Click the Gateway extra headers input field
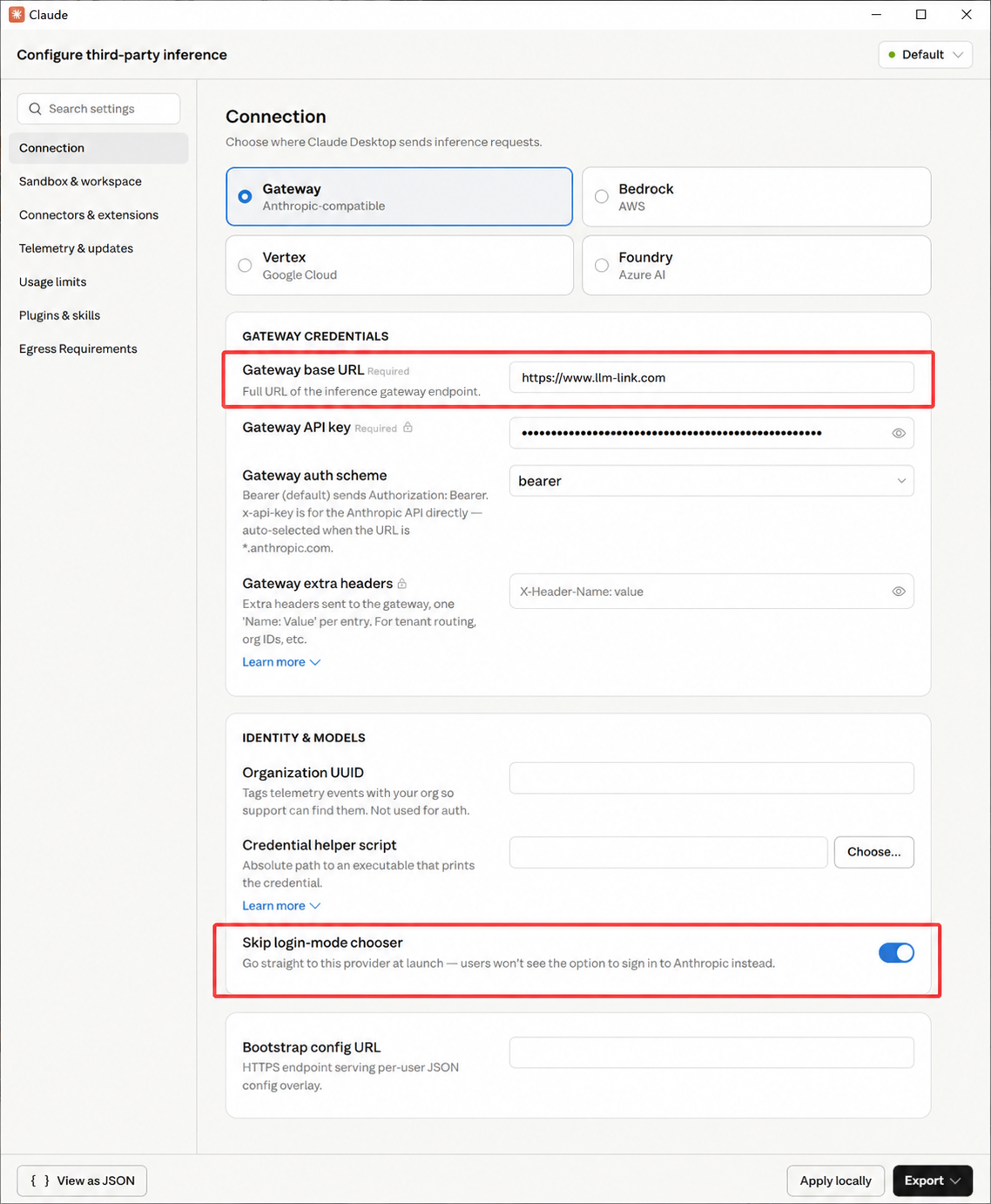The image size is (991, 1204). tap(711, 592)
